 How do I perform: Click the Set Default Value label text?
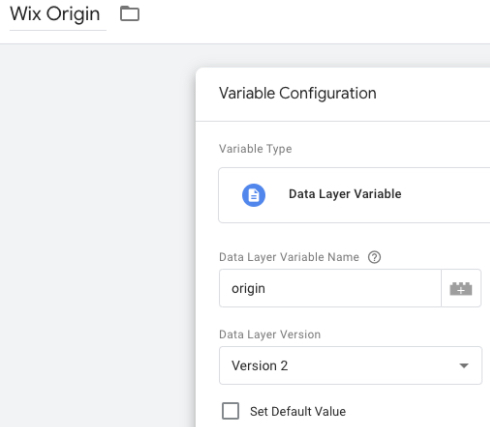pos(298,411)
